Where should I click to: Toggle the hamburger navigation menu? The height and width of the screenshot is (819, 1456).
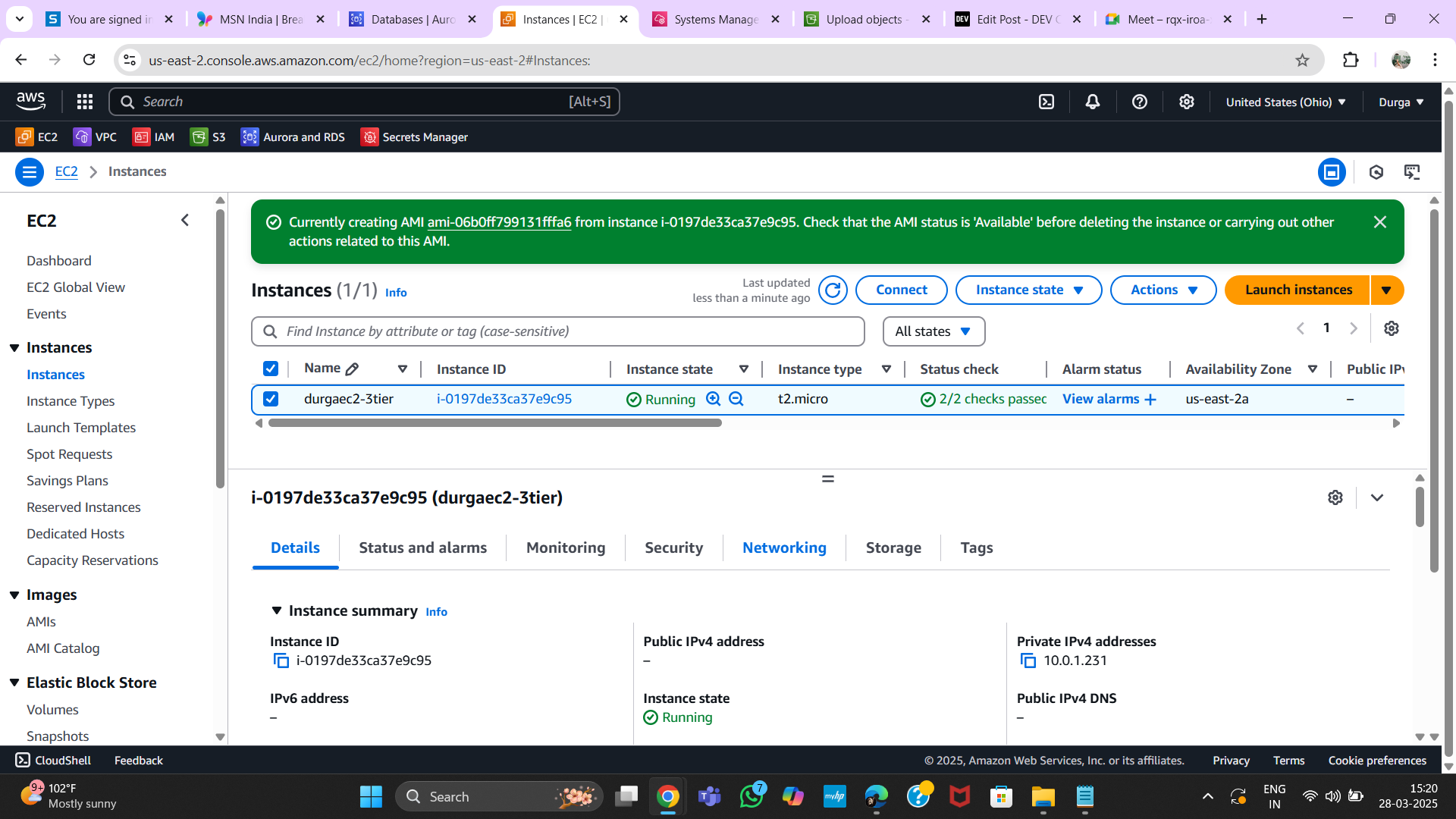click(x=30, y=172)
